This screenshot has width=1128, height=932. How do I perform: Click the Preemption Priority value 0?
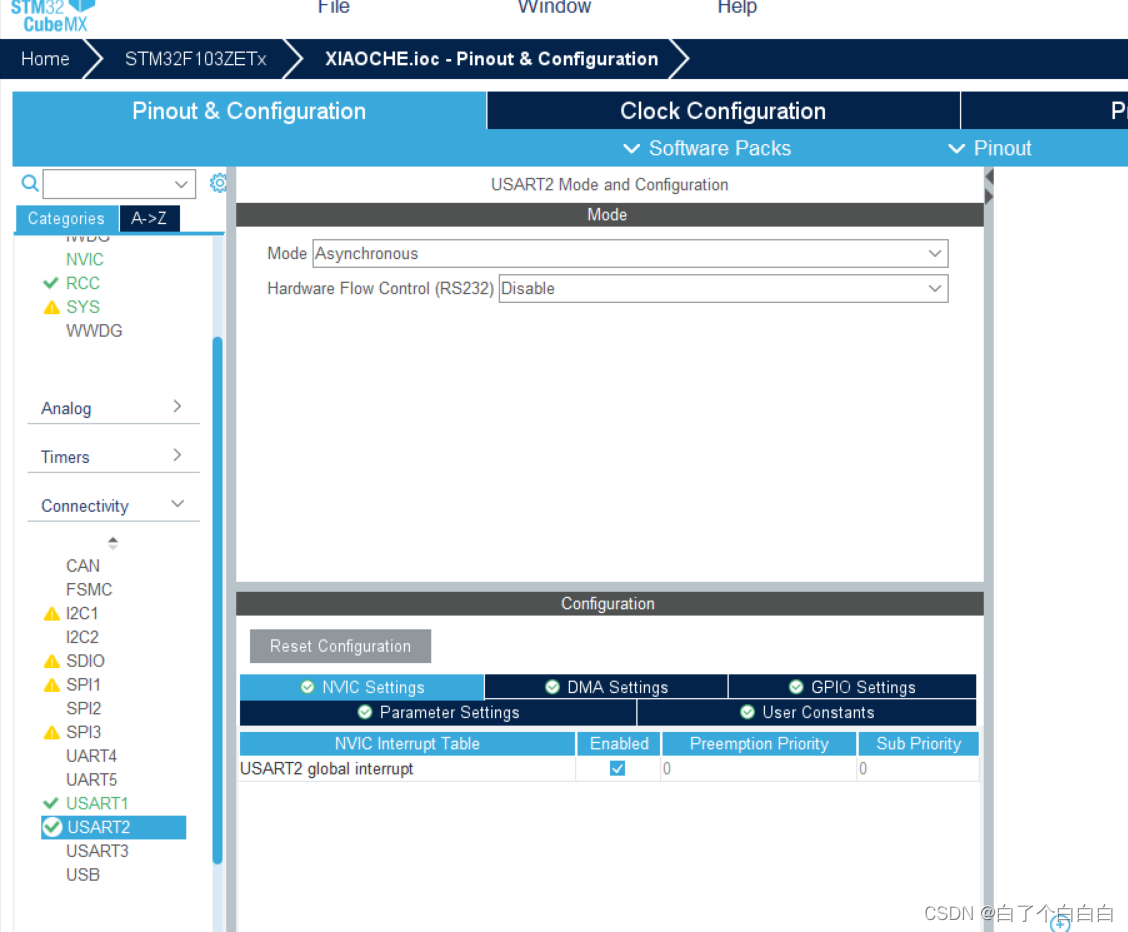coord(759,769)
